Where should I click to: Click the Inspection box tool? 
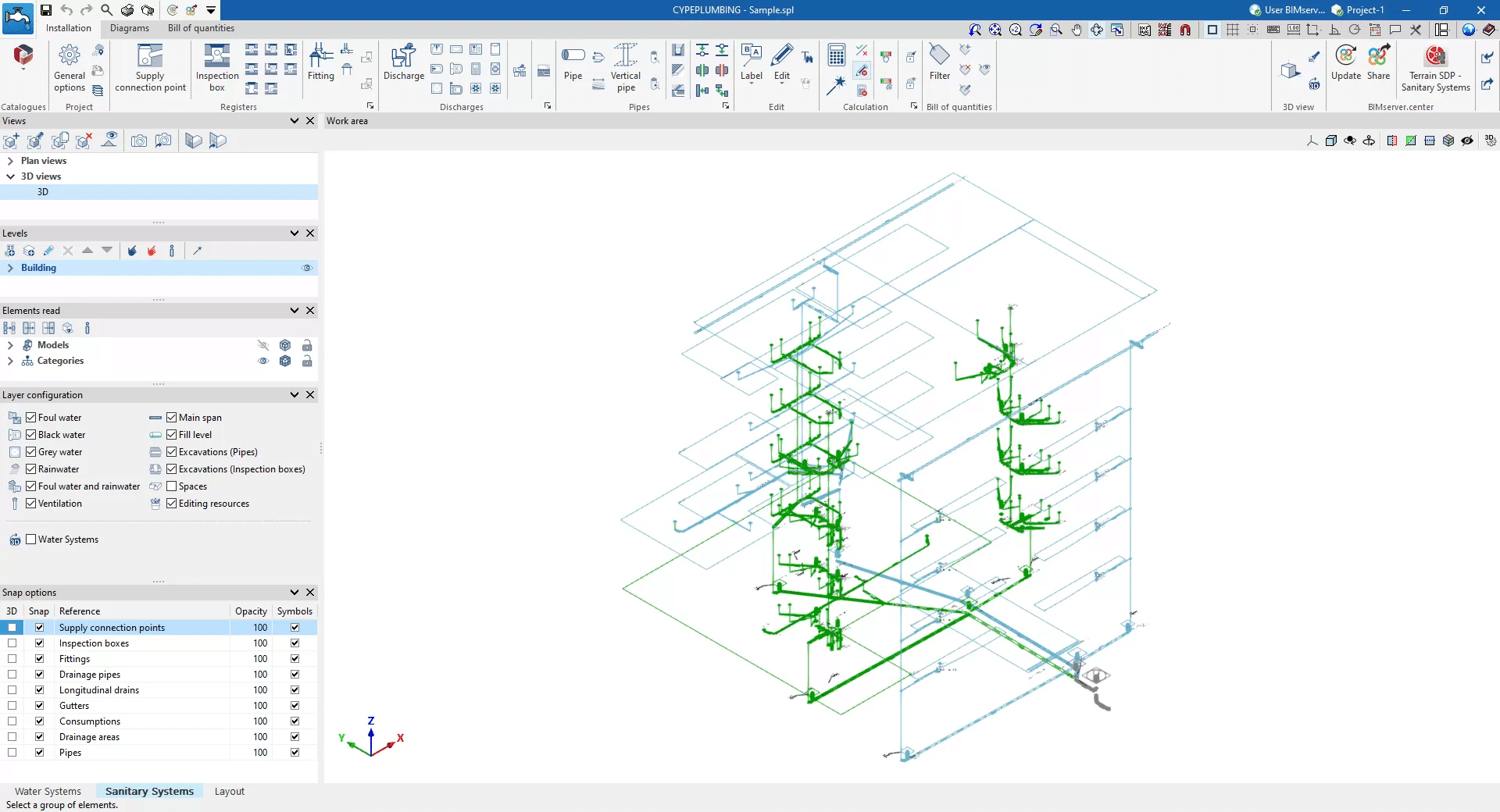217,68
